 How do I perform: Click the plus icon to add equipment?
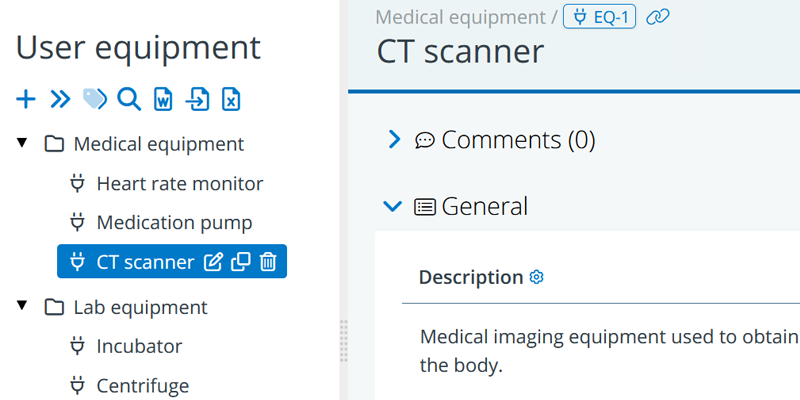[26, 98]
